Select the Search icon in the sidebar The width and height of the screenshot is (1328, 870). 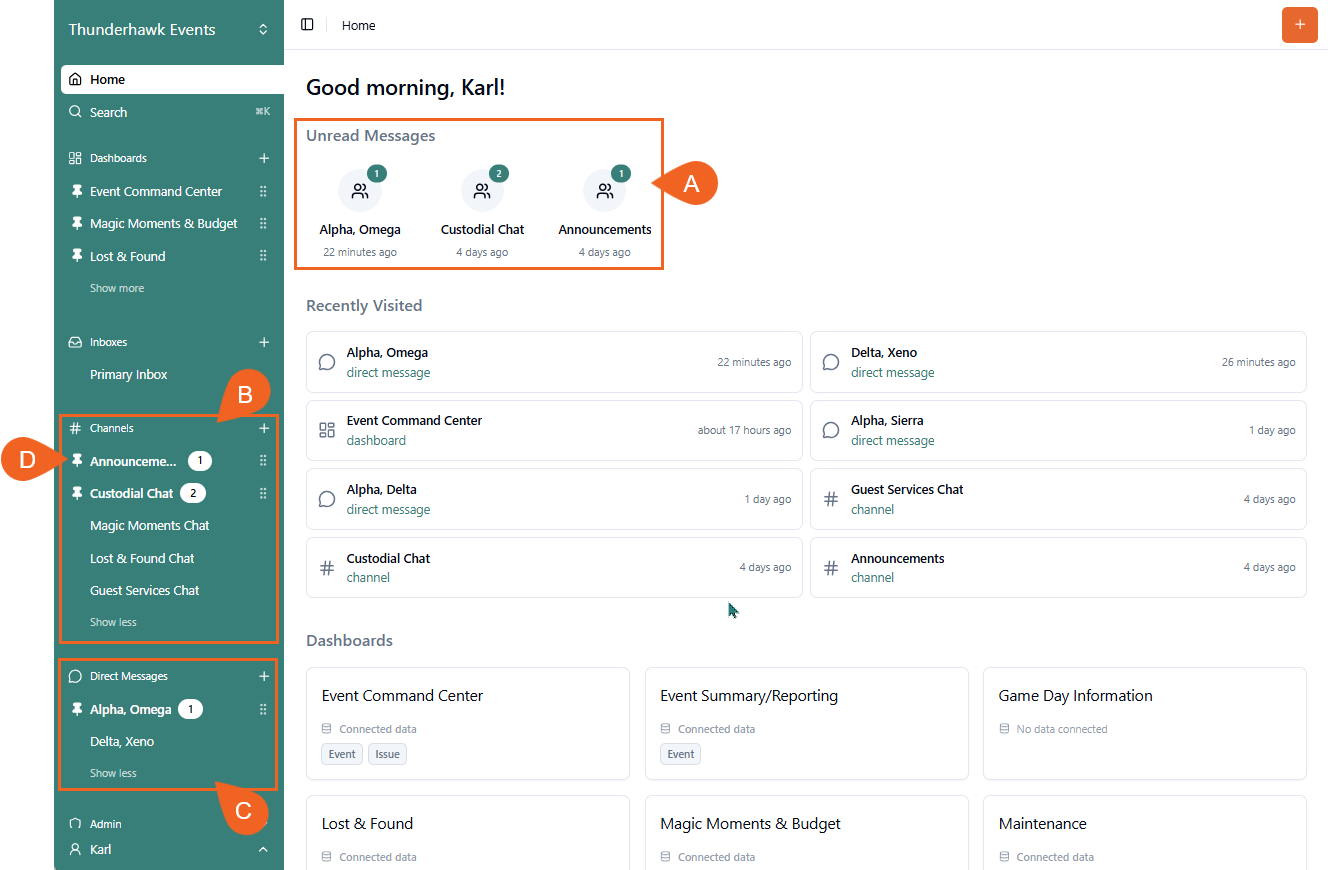75,111
